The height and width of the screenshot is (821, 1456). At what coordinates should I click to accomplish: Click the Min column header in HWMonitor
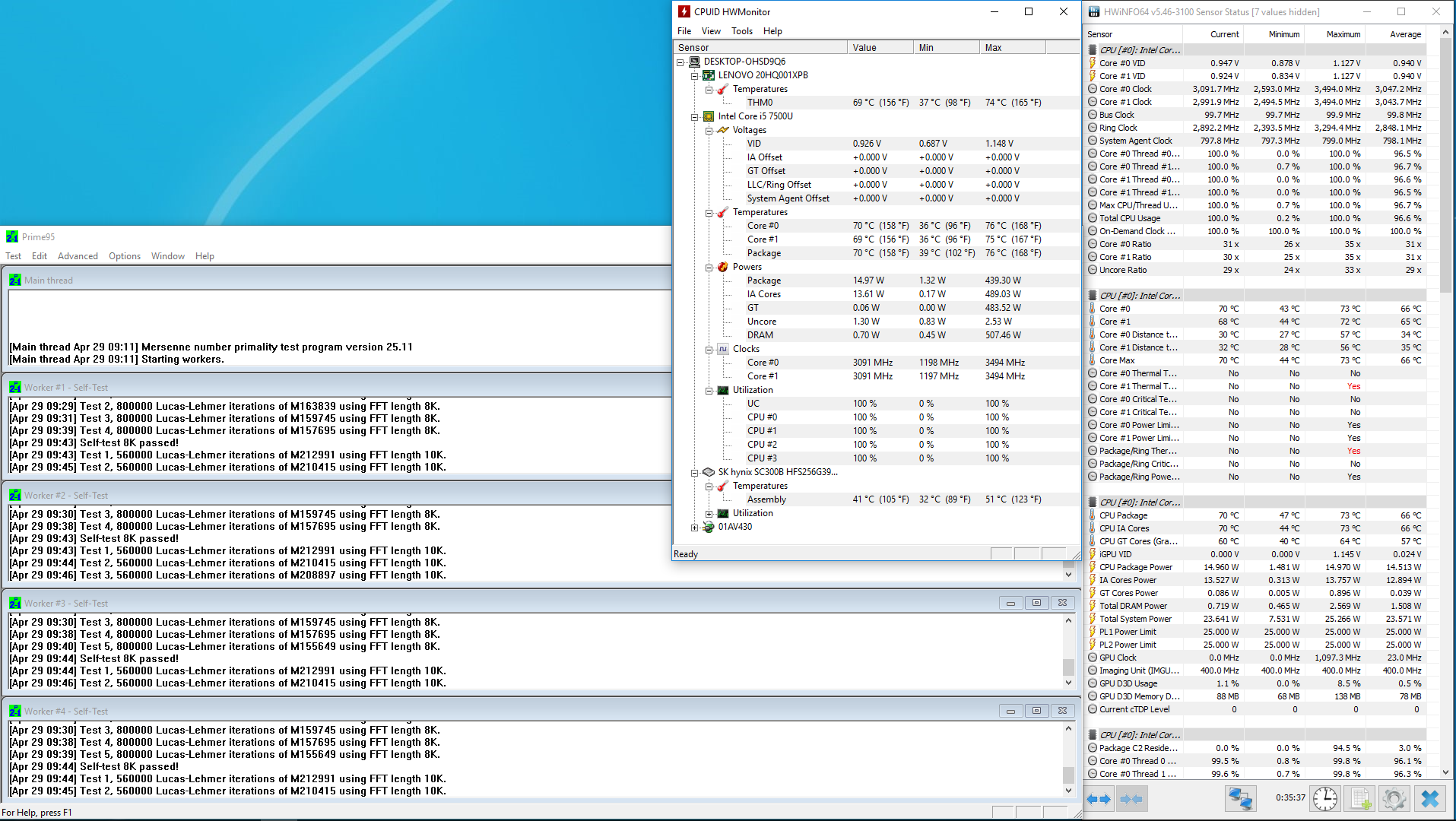coord(947,48)
